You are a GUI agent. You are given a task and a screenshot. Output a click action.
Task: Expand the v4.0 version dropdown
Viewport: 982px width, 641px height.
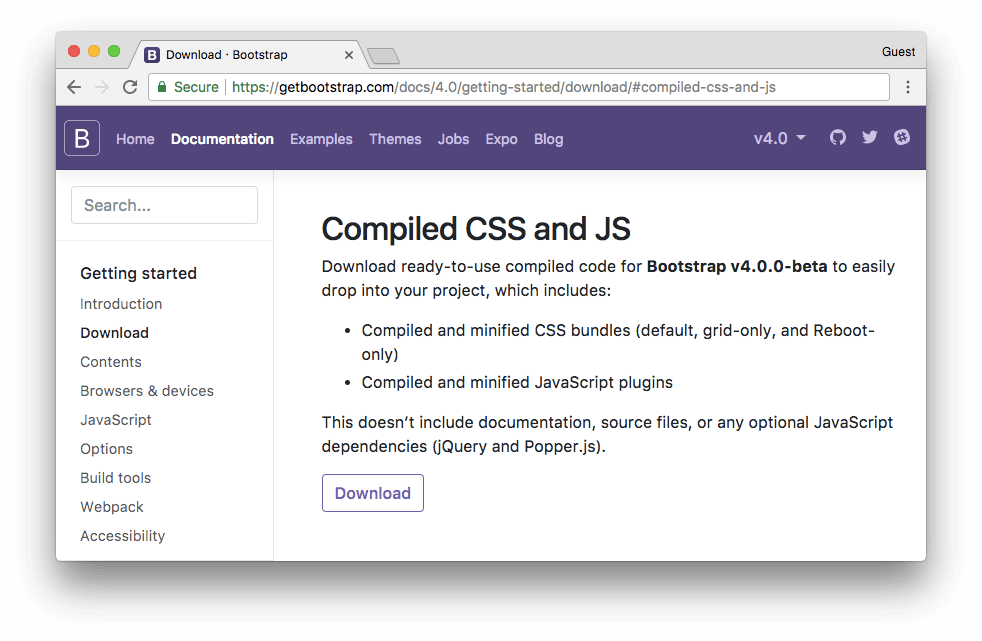pyautogui.click(x=780, y=138)
